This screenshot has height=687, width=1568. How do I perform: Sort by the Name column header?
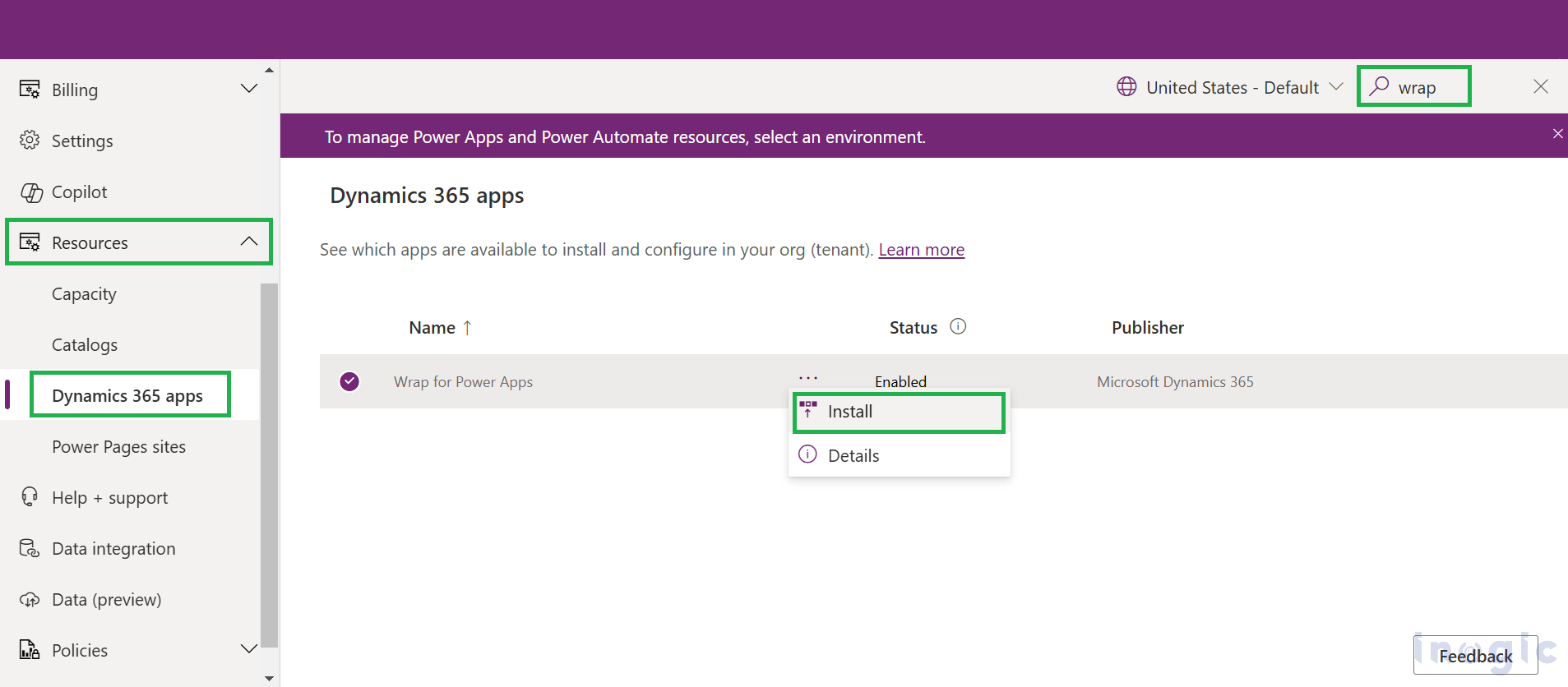(x=432, y=327)
